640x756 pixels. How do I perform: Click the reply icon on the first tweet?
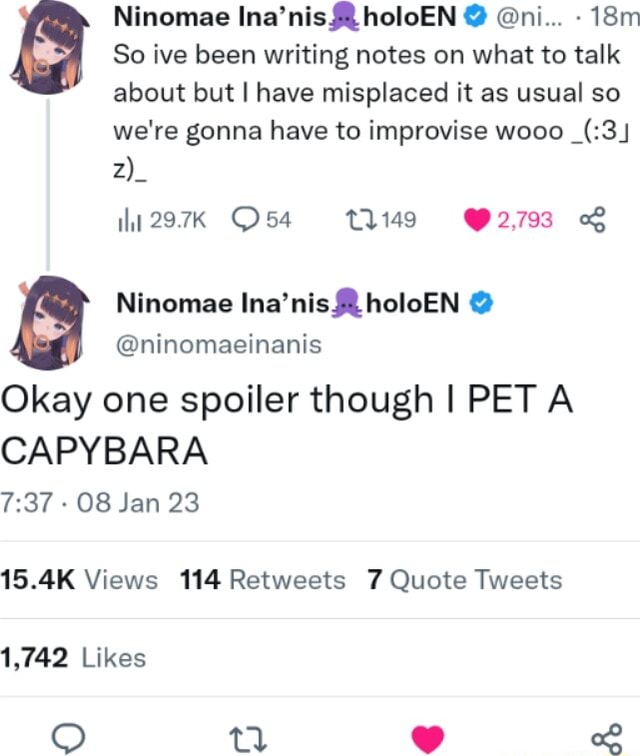pyautogui.click(x=244, y=220)
